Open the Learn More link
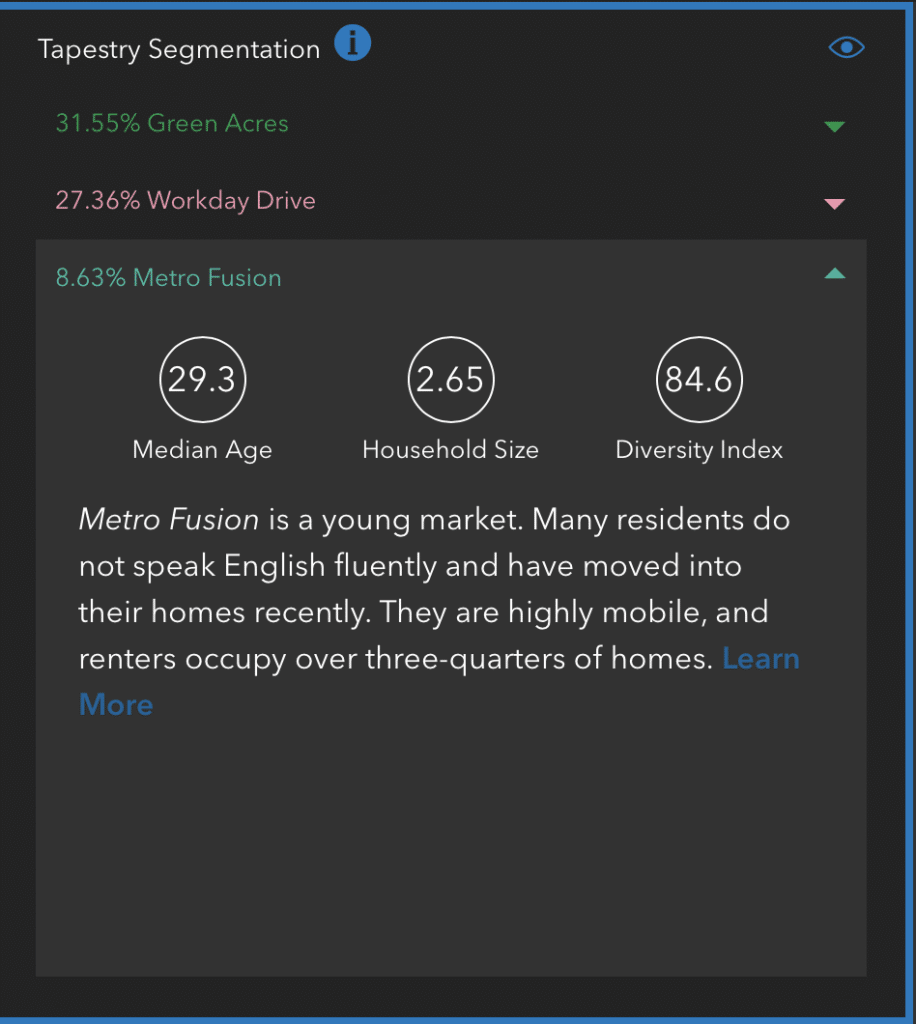Viewport: 916px width, 1024px height. tap(761, 659)
